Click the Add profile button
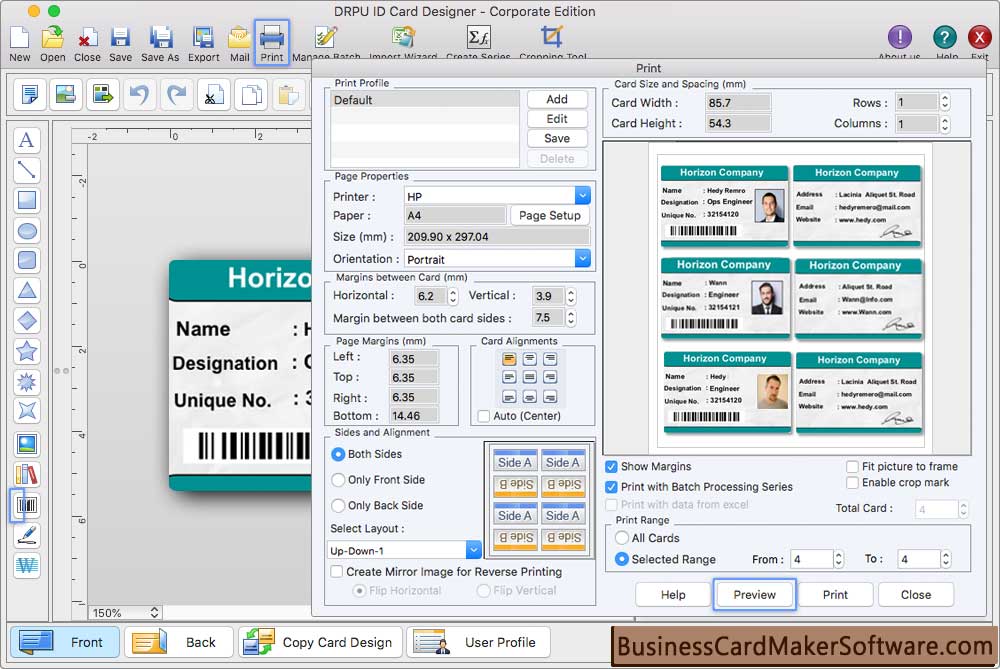This screenshot has width=1000, height=669. tap(557, 99)
